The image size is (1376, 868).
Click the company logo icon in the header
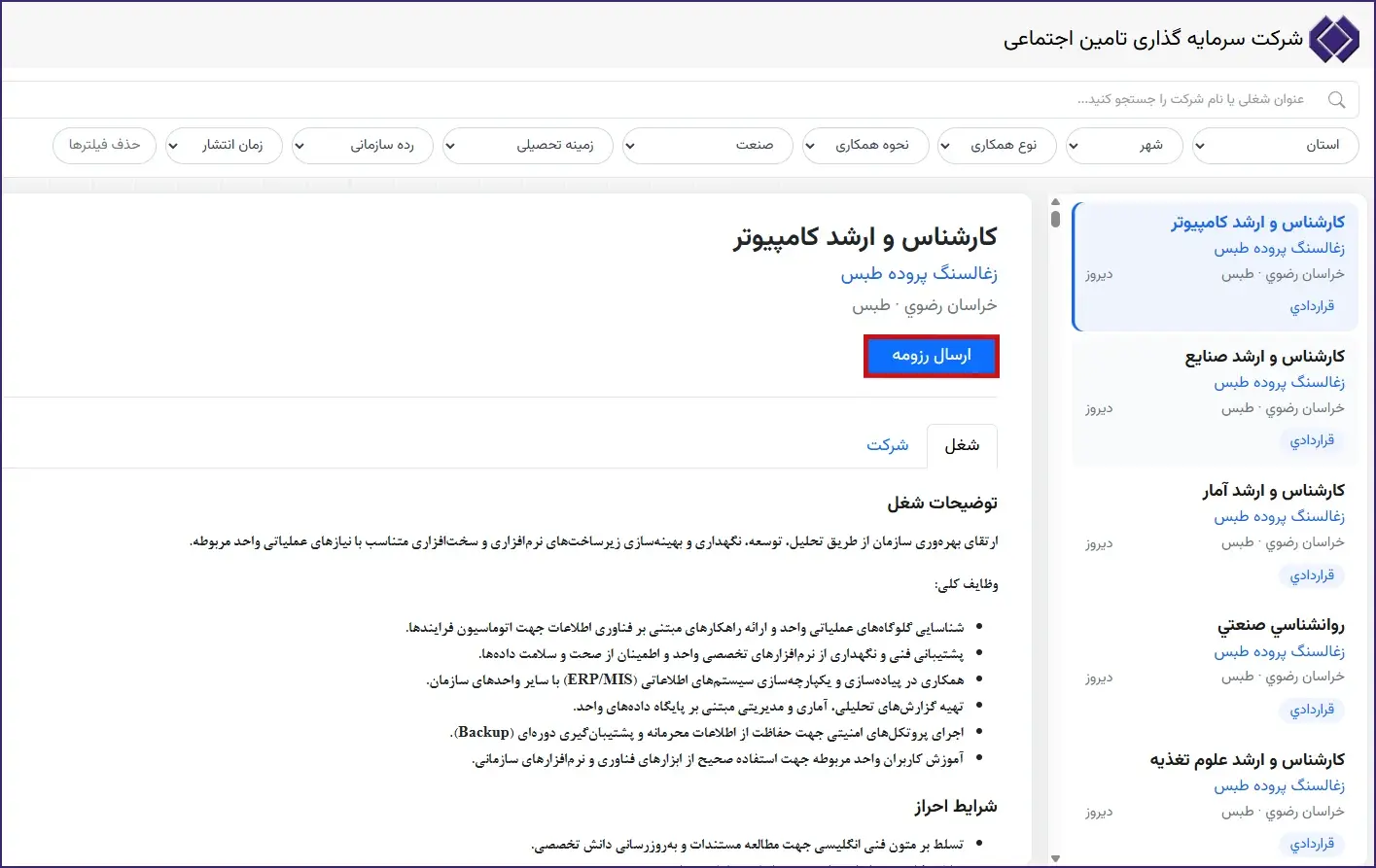coord(1334,39)
